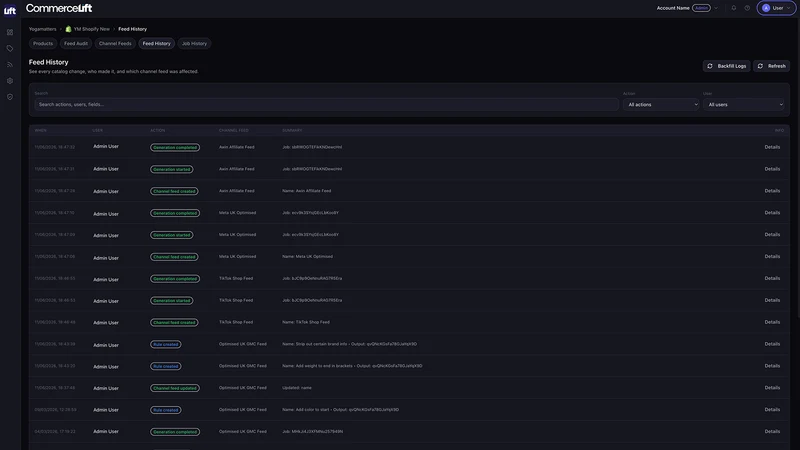Screen dimensions: 800x450
Task: Open Details for Add weight in brackets rule
Action: coord(772,366)
